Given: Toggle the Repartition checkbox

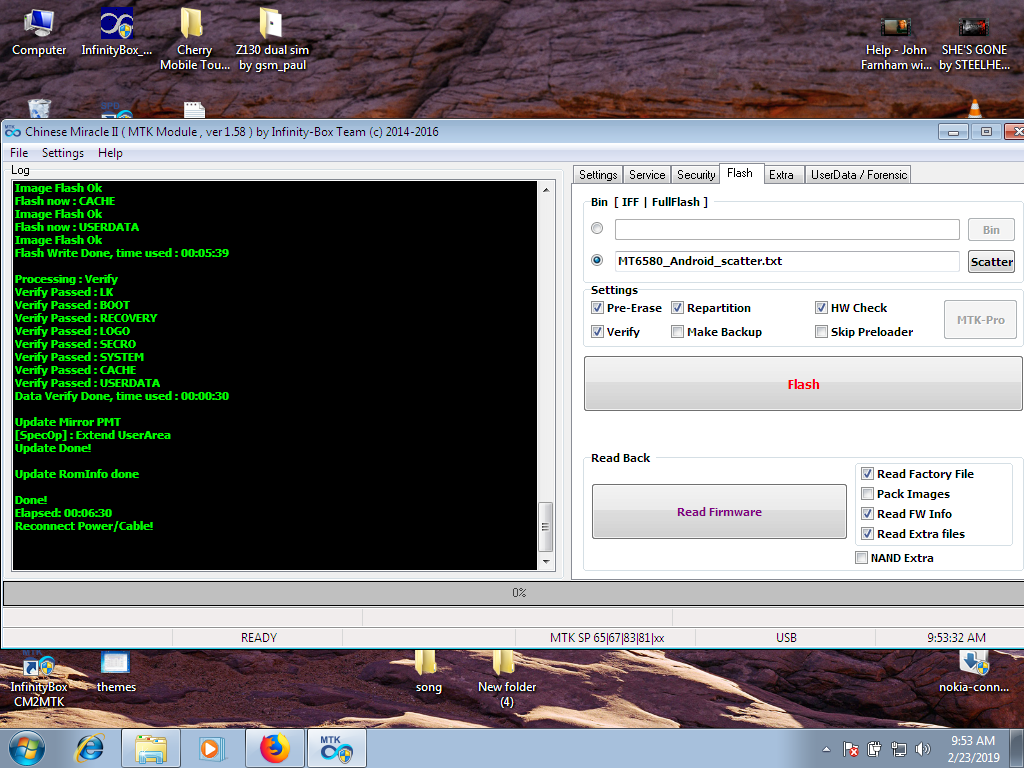Looking at the screenshot, I should pyautogui.click(x=677, y=308).
